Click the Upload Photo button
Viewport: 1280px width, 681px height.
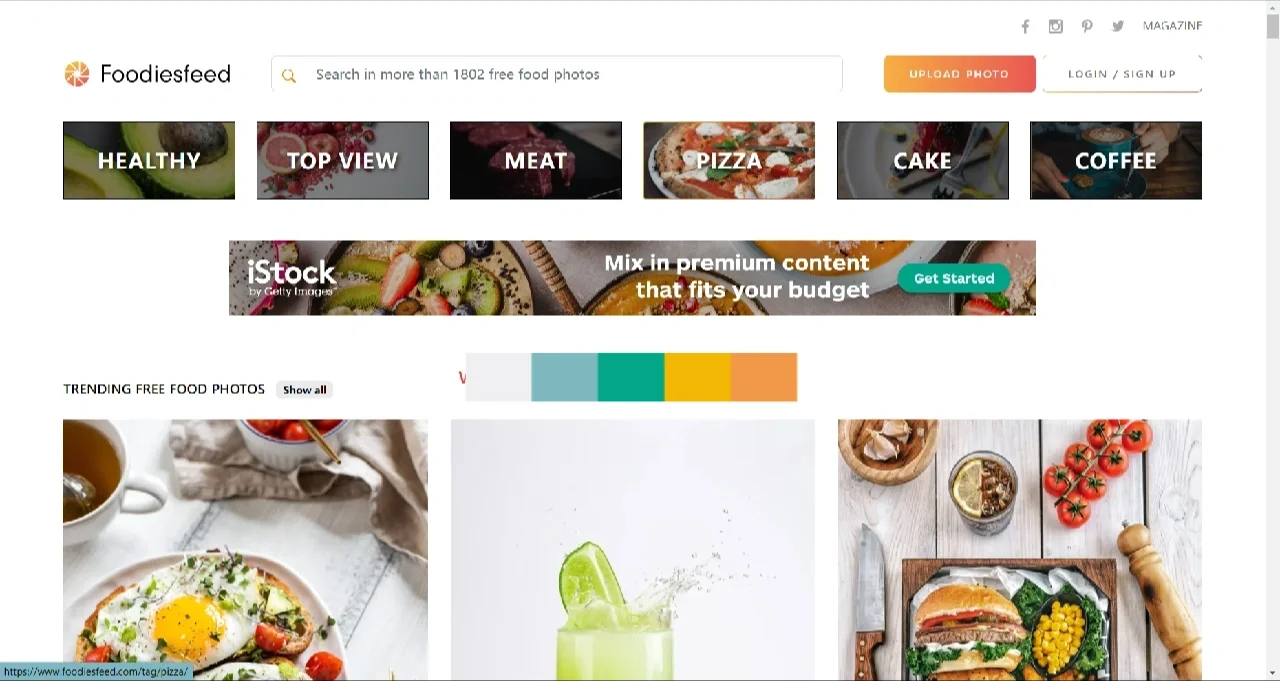[959, 74]
